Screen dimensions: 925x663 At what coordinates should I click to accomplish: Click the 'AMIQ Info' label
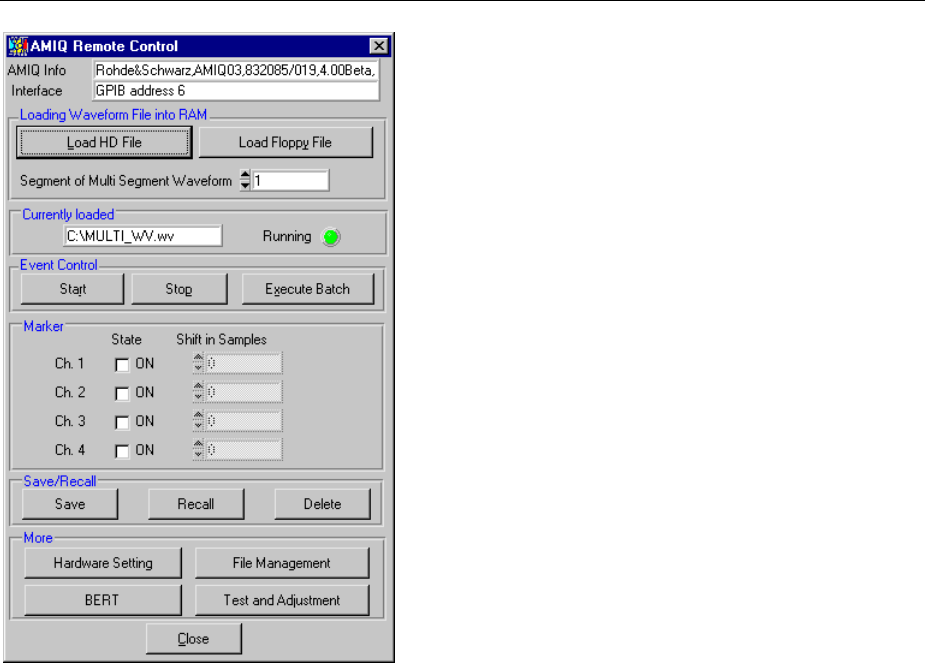tap(37, 70)
